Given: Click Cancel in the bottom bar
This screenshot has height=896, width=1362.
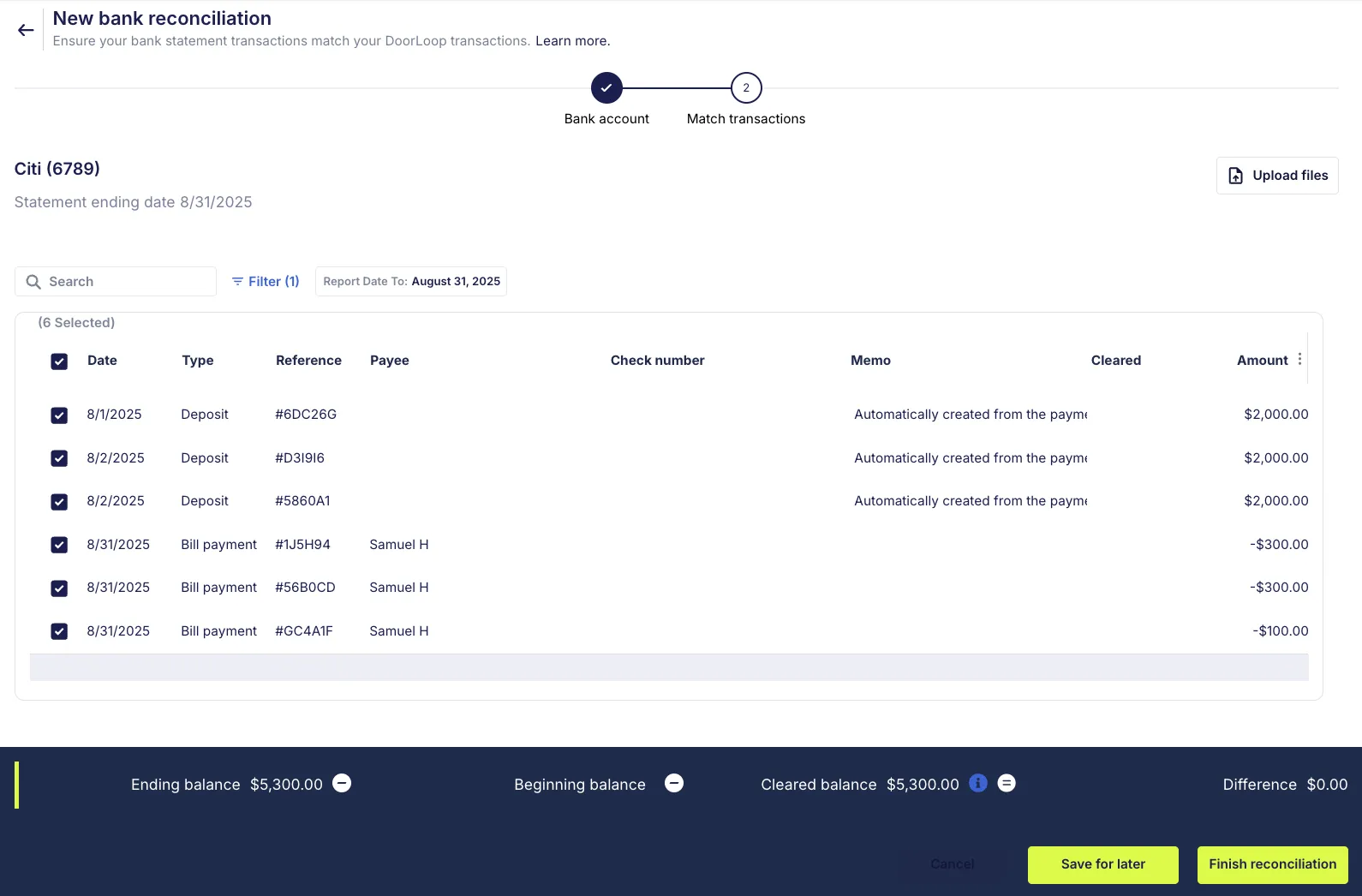Looking at the screenshot, I should (953, 864).
